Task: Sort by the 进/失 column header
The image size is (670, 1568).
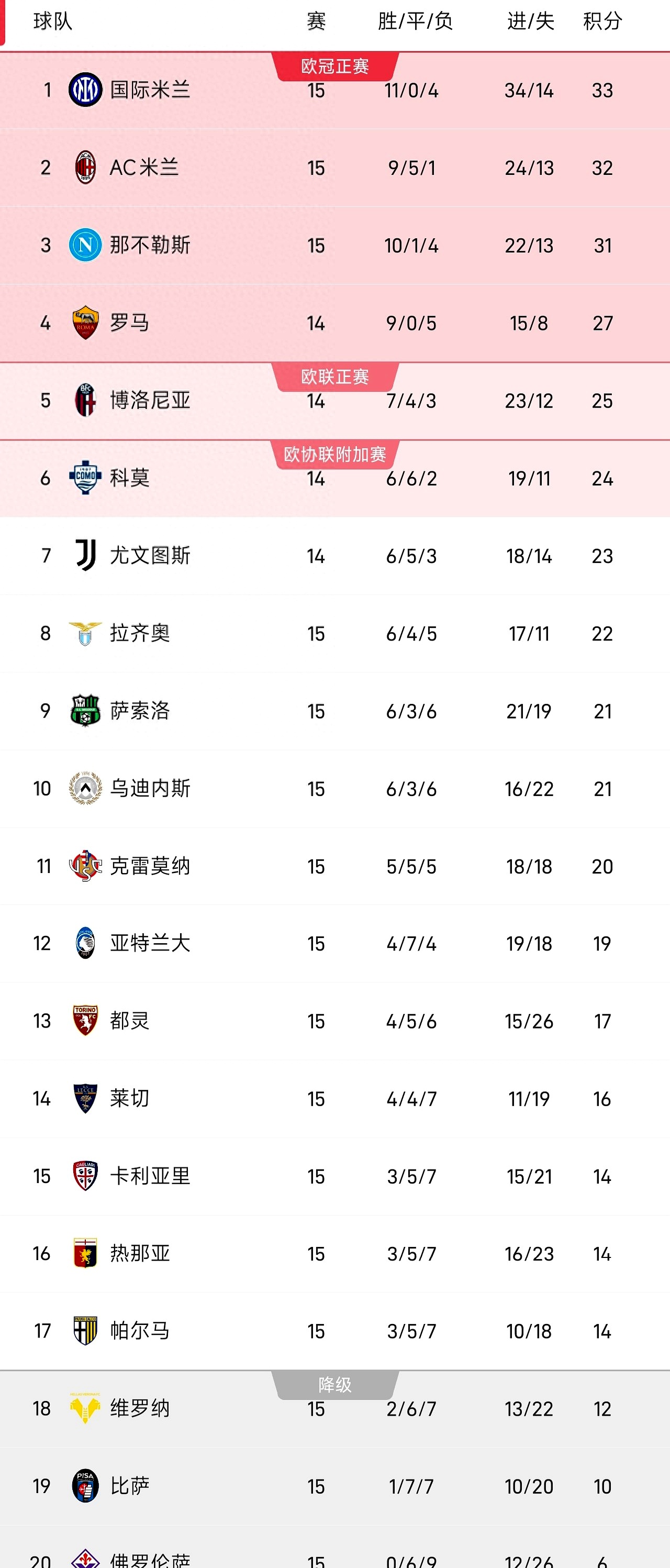Action: tap(528, 23)
